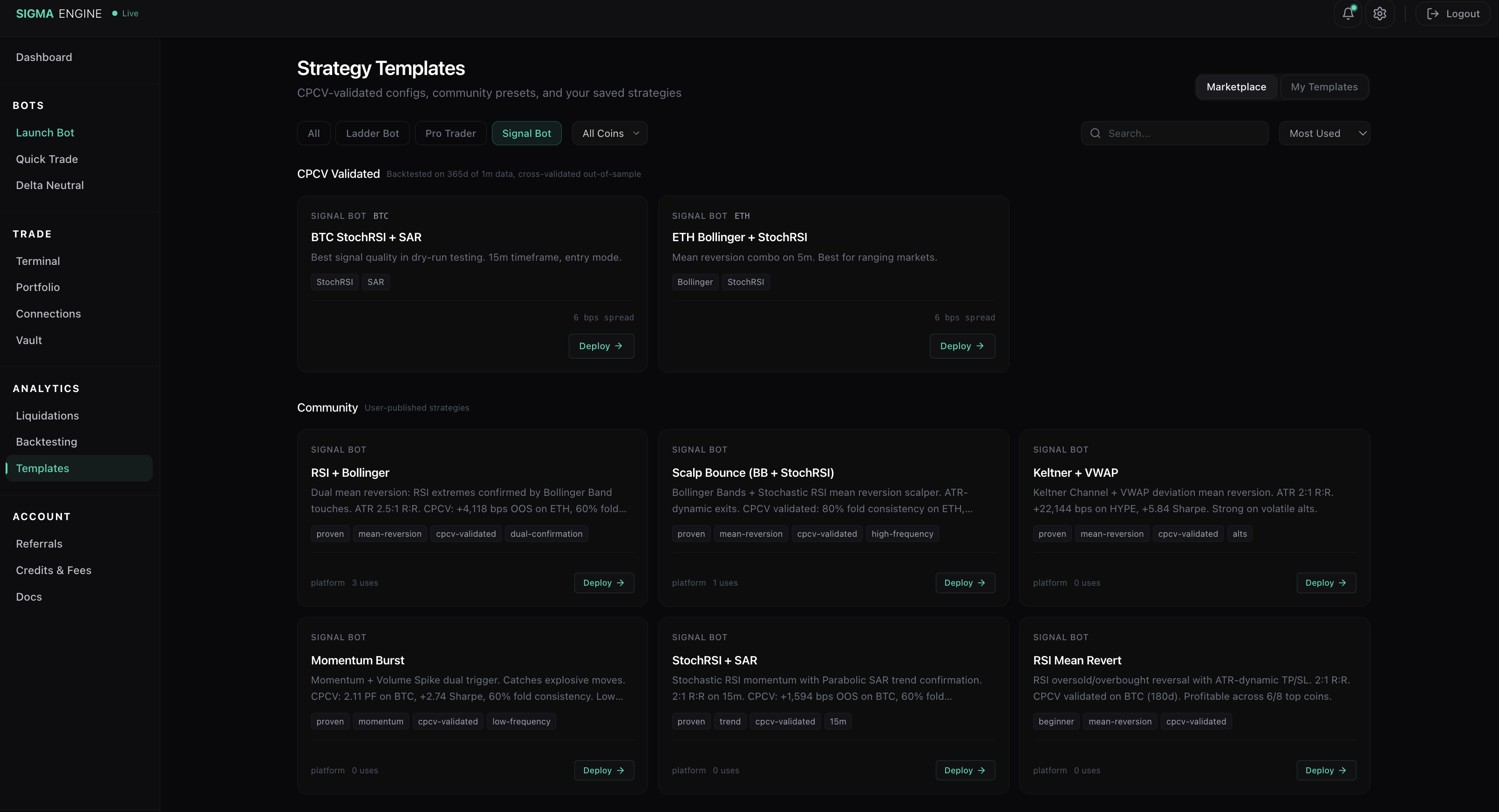The width and height of the screenshot is (1499, 812).
Task: Filter templates by All
Action: tap(313, 133)
